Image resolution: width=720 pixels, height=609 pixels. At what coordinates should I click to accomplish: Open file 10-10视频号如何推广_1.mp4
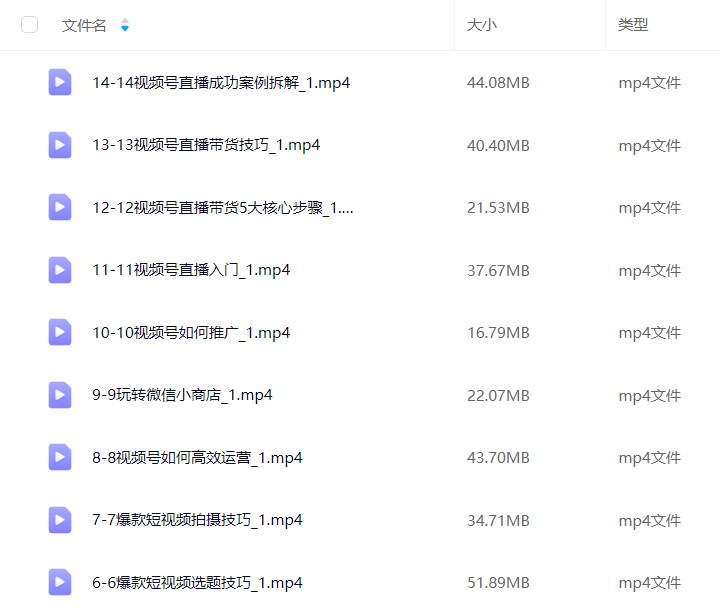click(x=191, y=333)
